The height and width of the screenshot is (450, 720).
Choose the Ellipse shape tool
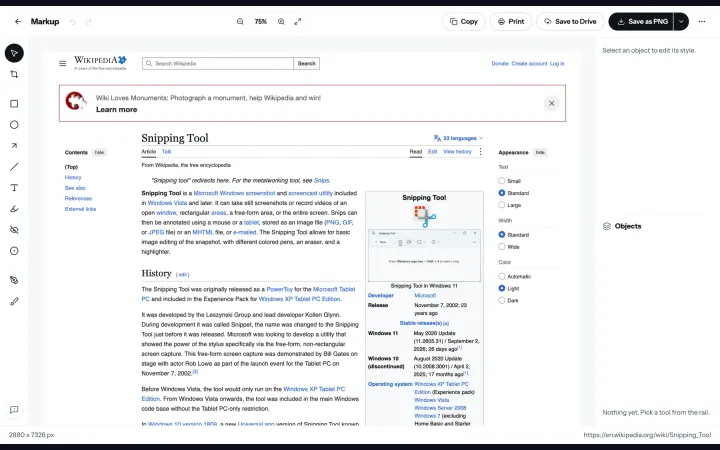tap(14, 125)
